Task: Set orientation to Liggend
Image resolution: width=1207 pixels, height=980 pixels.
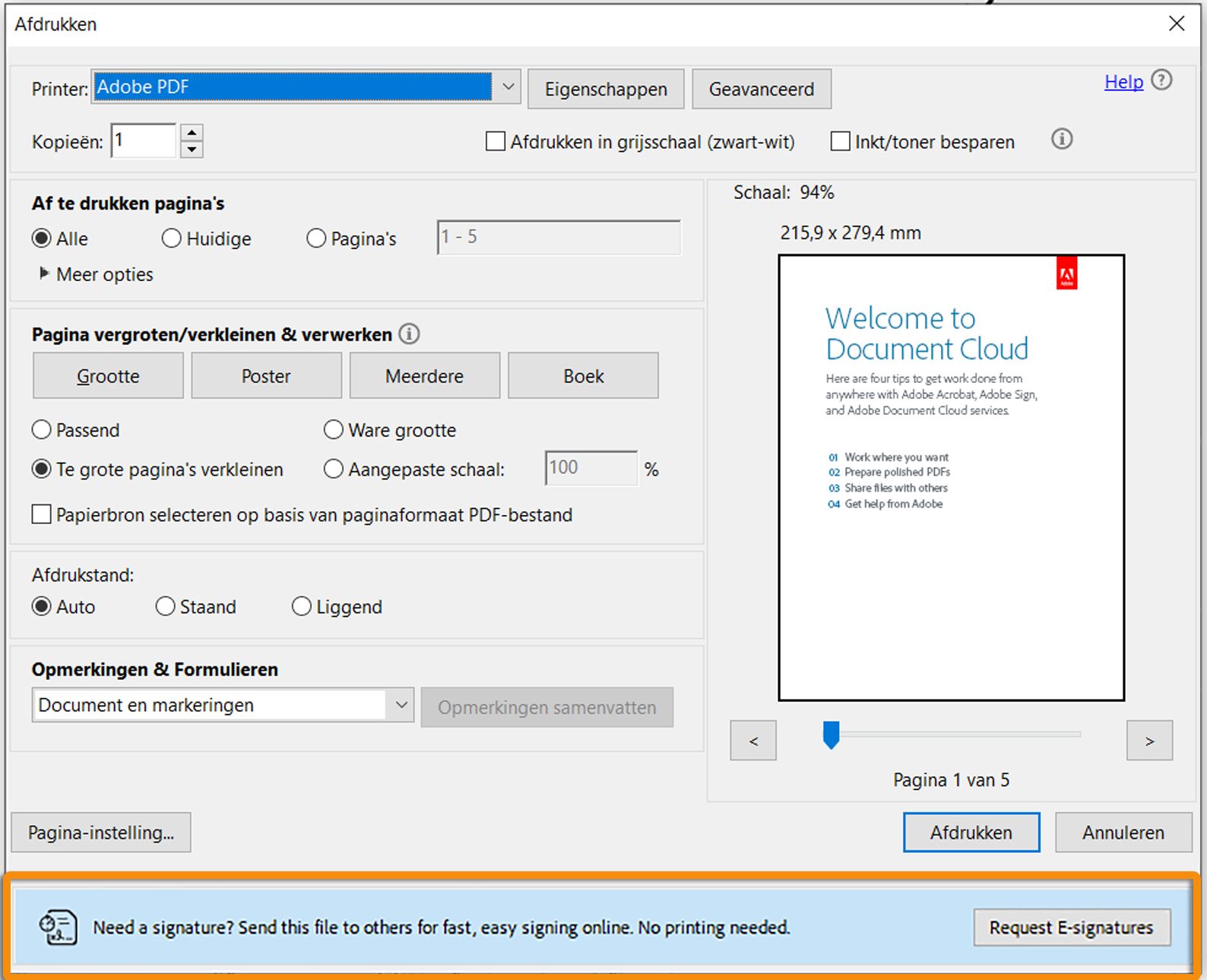Action: (302, 606)
